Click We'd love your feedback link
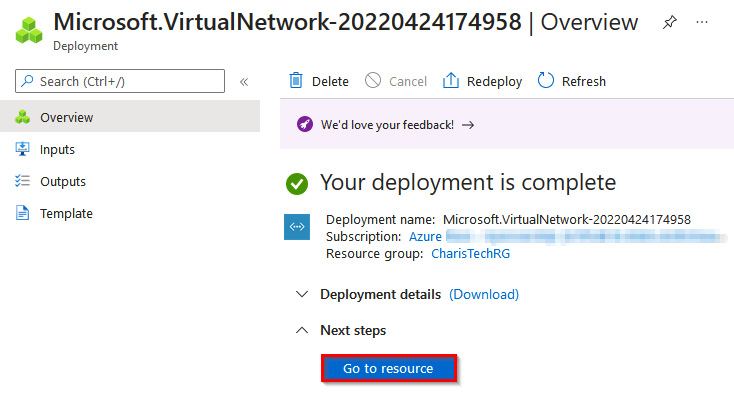 pos(387,125)
